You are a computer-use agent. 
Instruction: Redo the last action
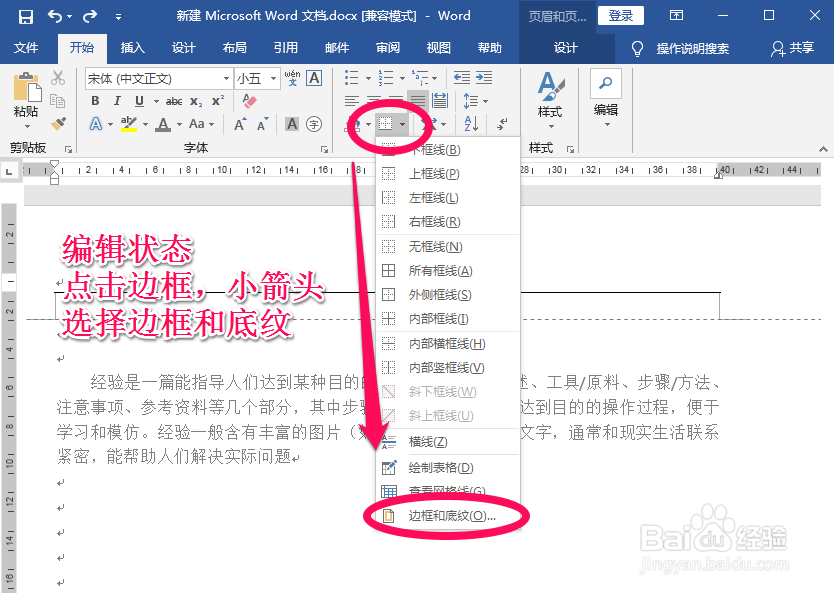[x=90, y=16]
